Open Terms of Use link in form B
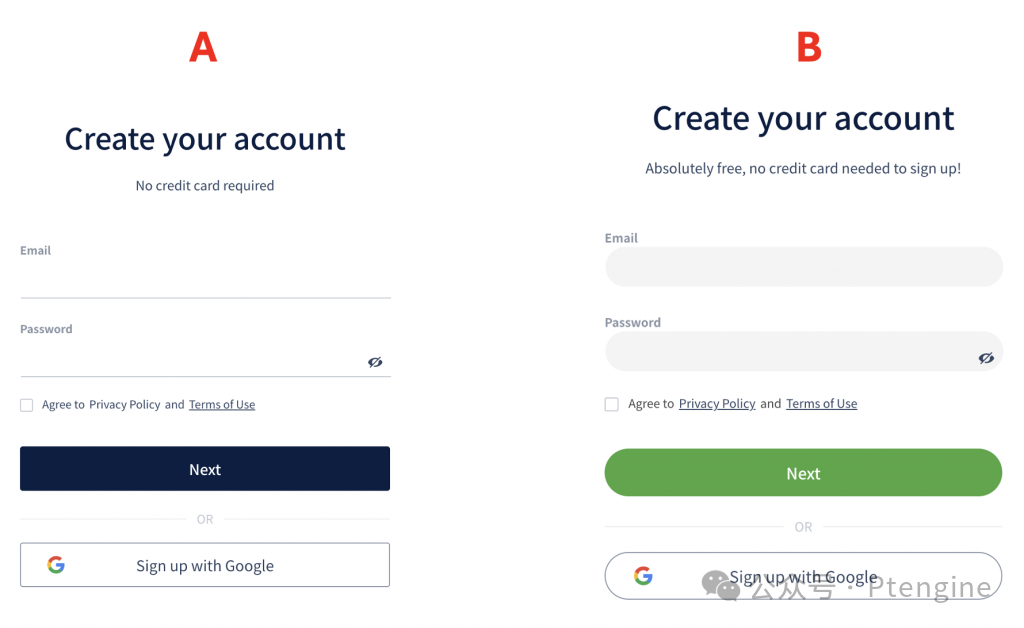Screen dimensions: 1024x628 (x=821, y=404)
